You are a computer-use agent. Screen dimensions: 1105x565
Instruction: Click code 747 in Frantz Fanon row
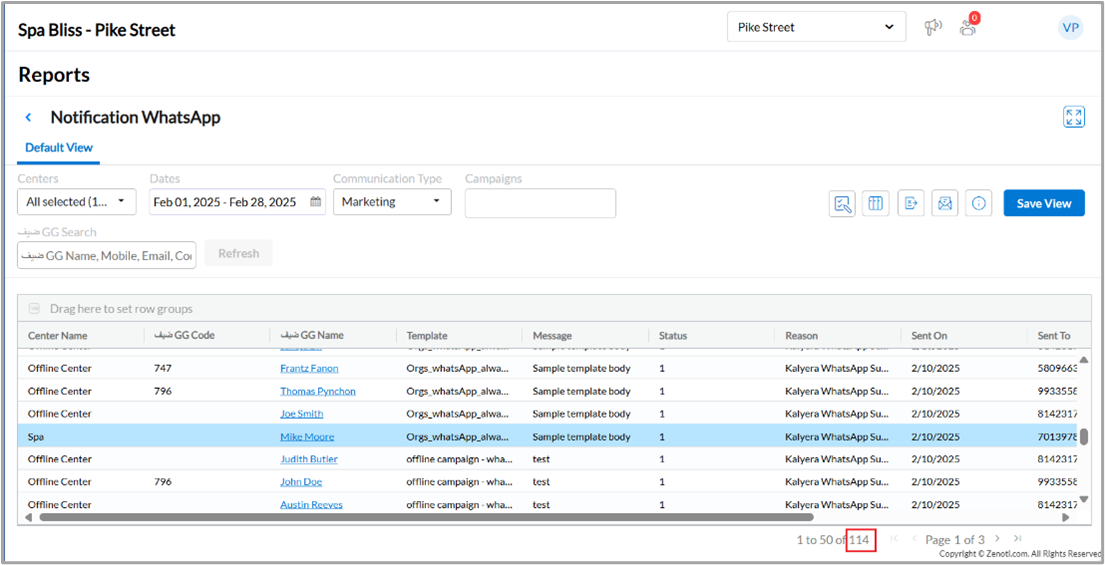click(162, 368)
